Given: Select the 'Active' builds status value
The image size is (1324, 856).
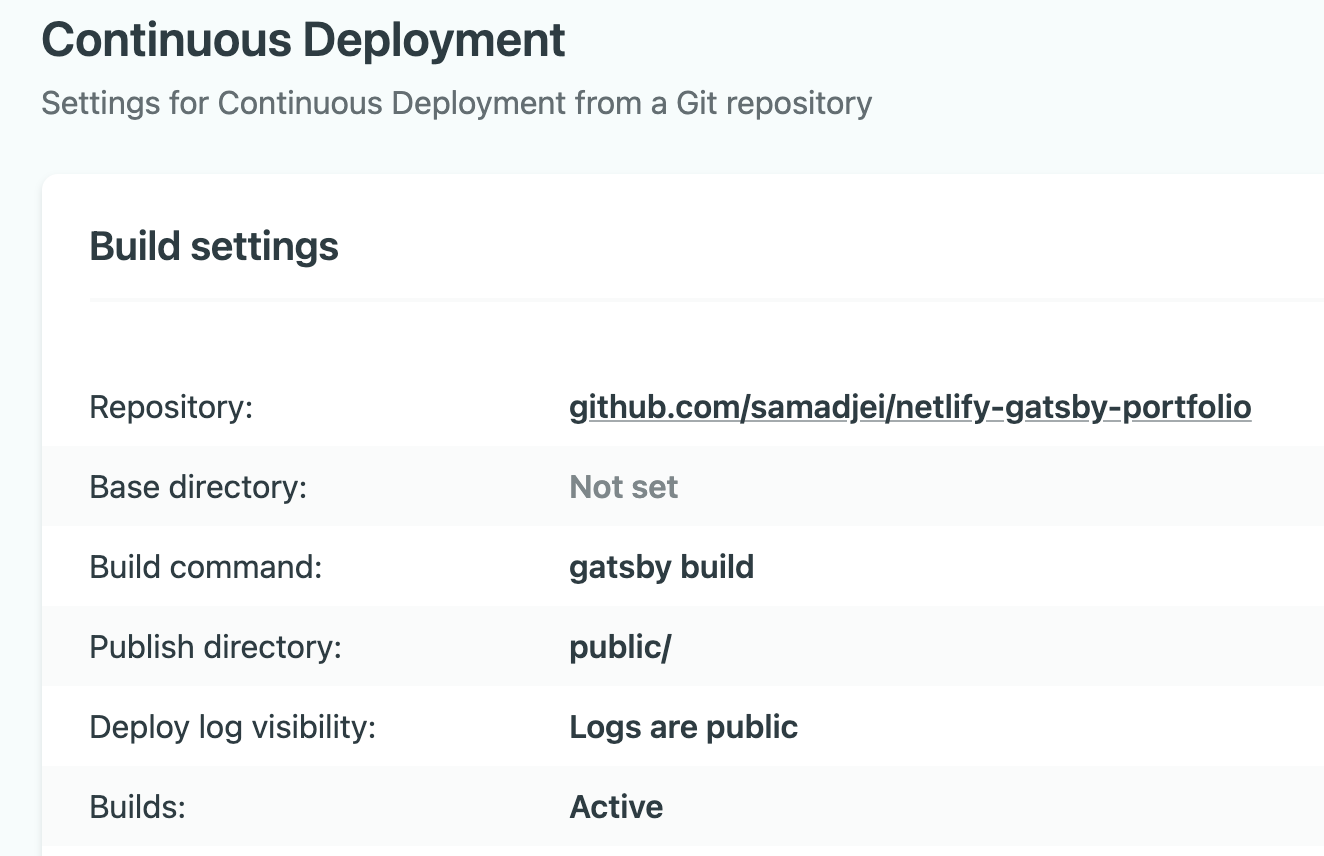Looking at the screenshot, I should click(616, 807).
